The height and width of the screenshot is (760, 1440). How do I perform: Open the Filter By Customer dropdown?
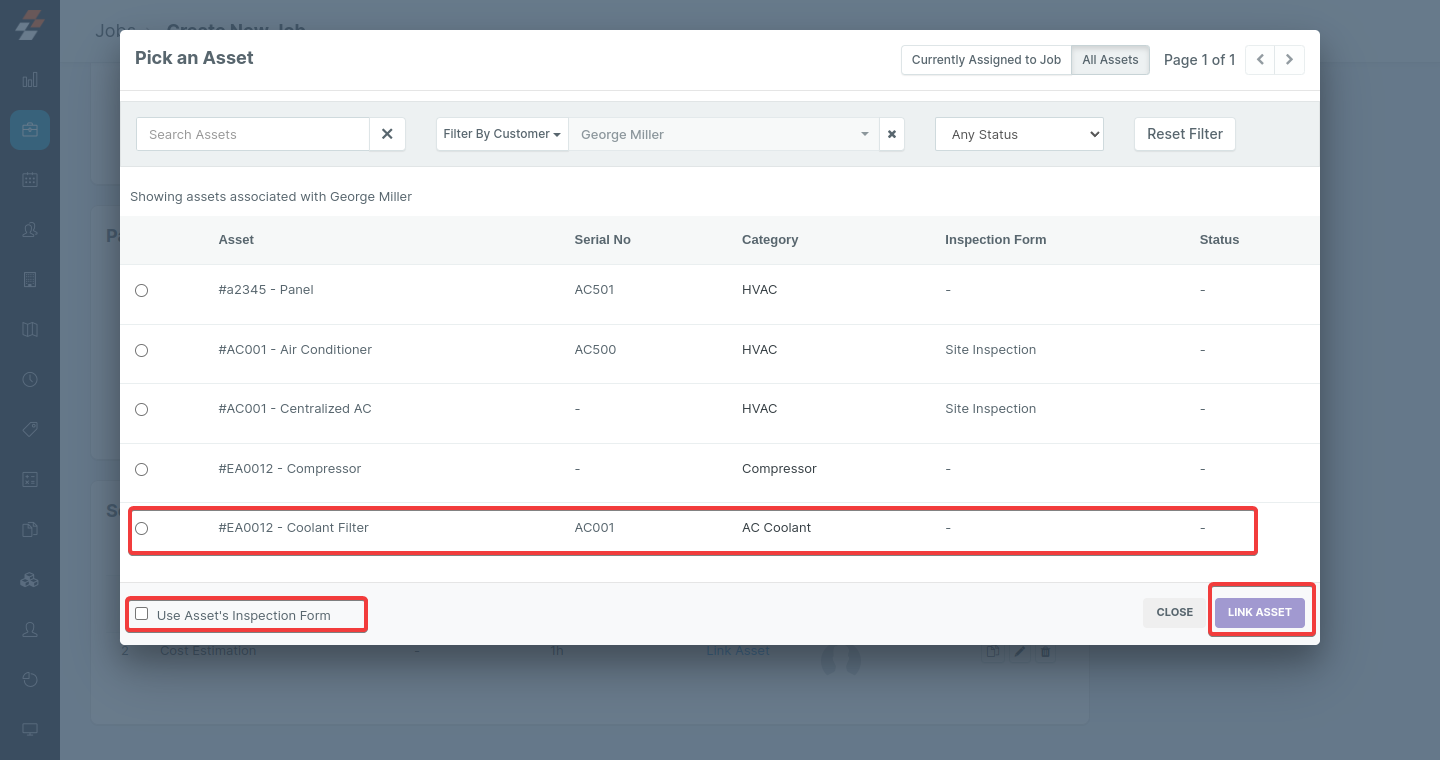pos(501,134)
